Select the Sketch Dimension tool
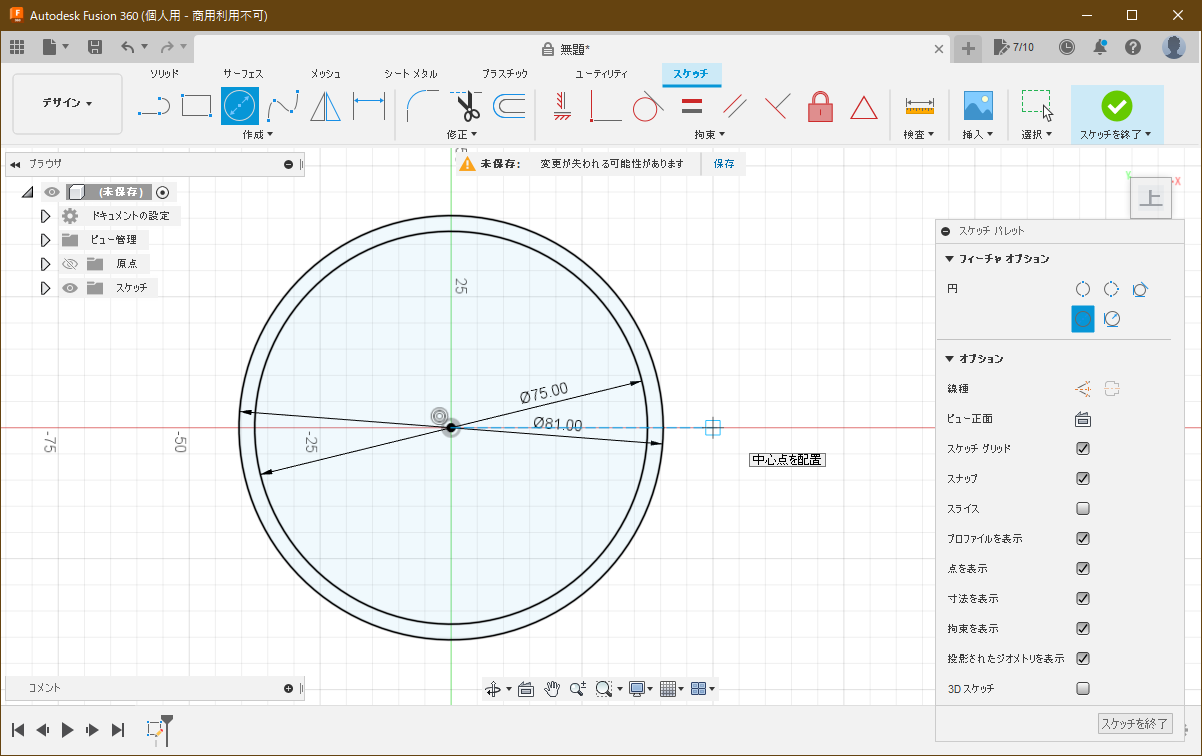This screenshot has width=1202, height=756. (x=369, y=105)
